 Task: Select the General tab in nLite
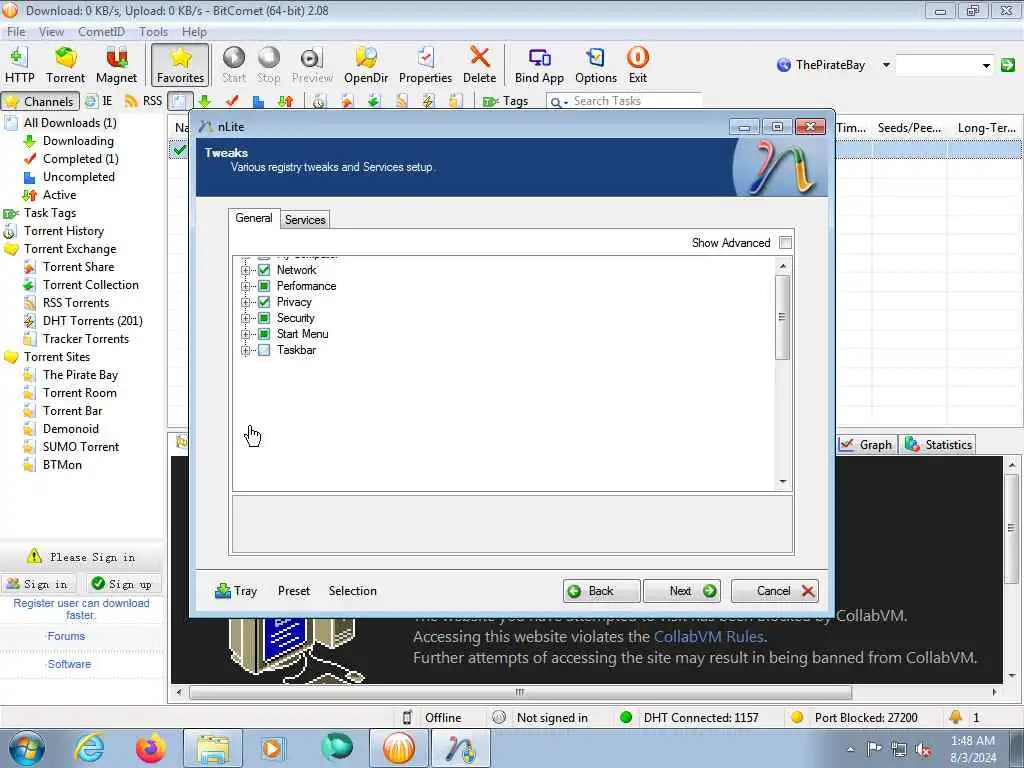[x=253, y=218]
